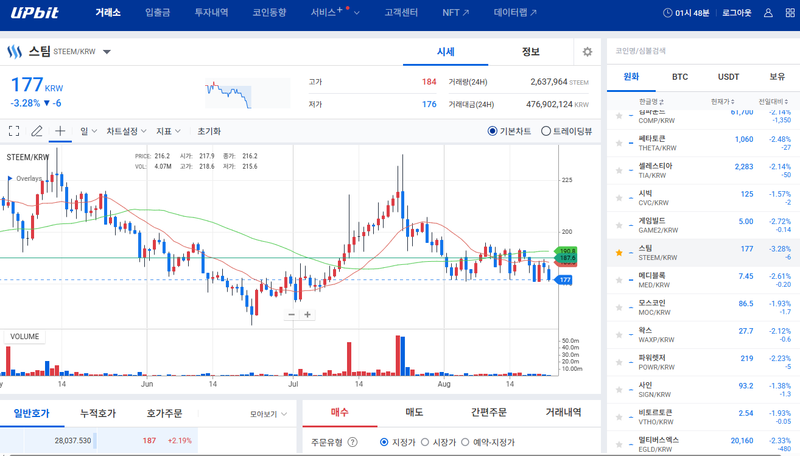Select the pencil drawing tool
Viewport: 800px width, 456px height.
tap(37, 131)
